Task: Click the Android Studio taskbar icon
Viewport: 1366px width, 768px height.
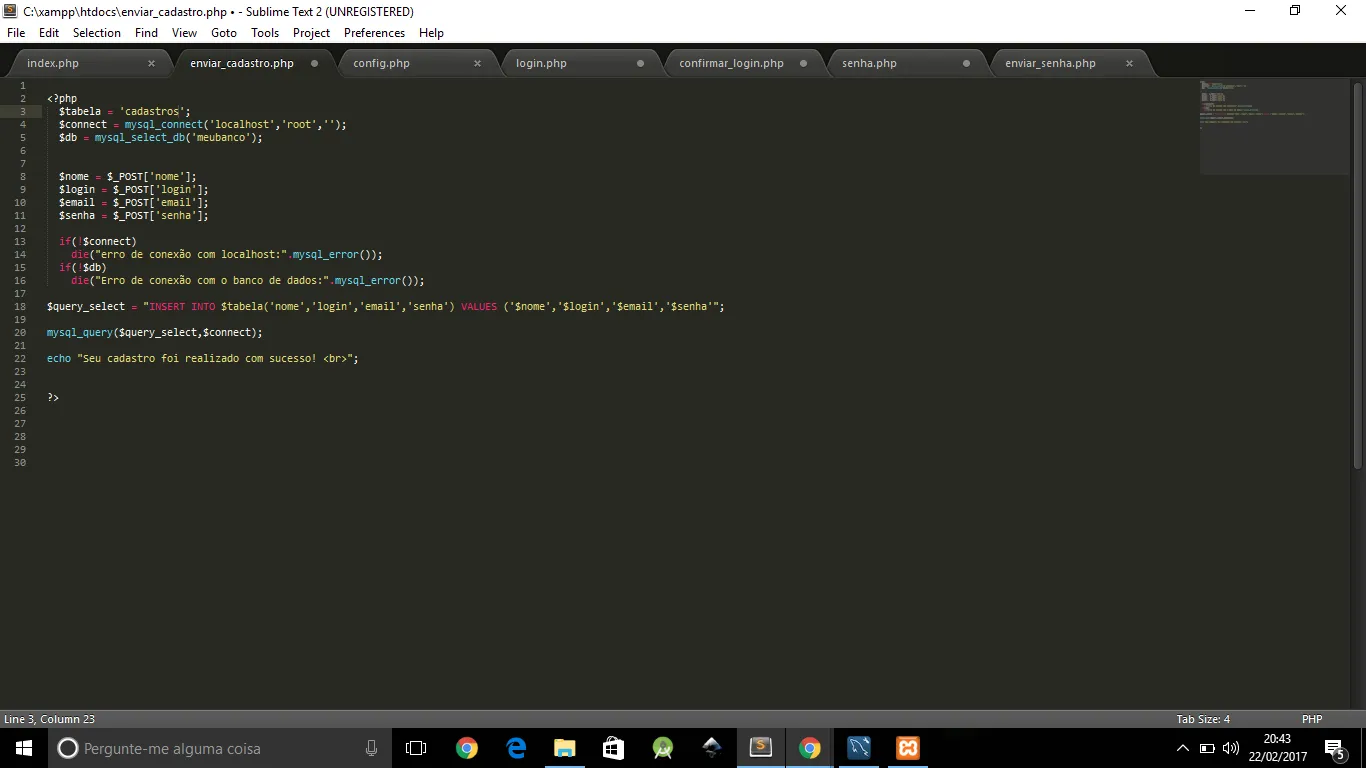Action: coord(662,748)
